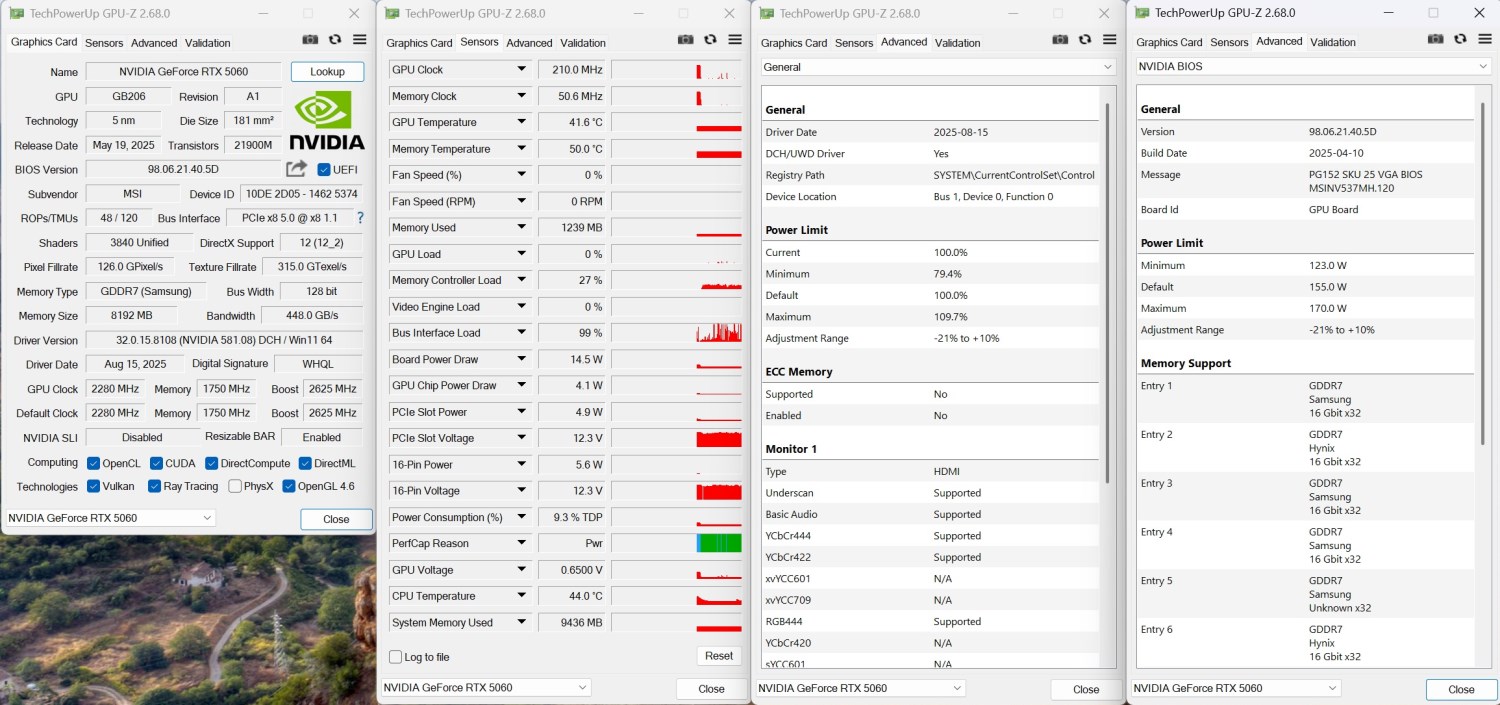Click Close button in NVIDIA BIOS window

point(1461,689)
